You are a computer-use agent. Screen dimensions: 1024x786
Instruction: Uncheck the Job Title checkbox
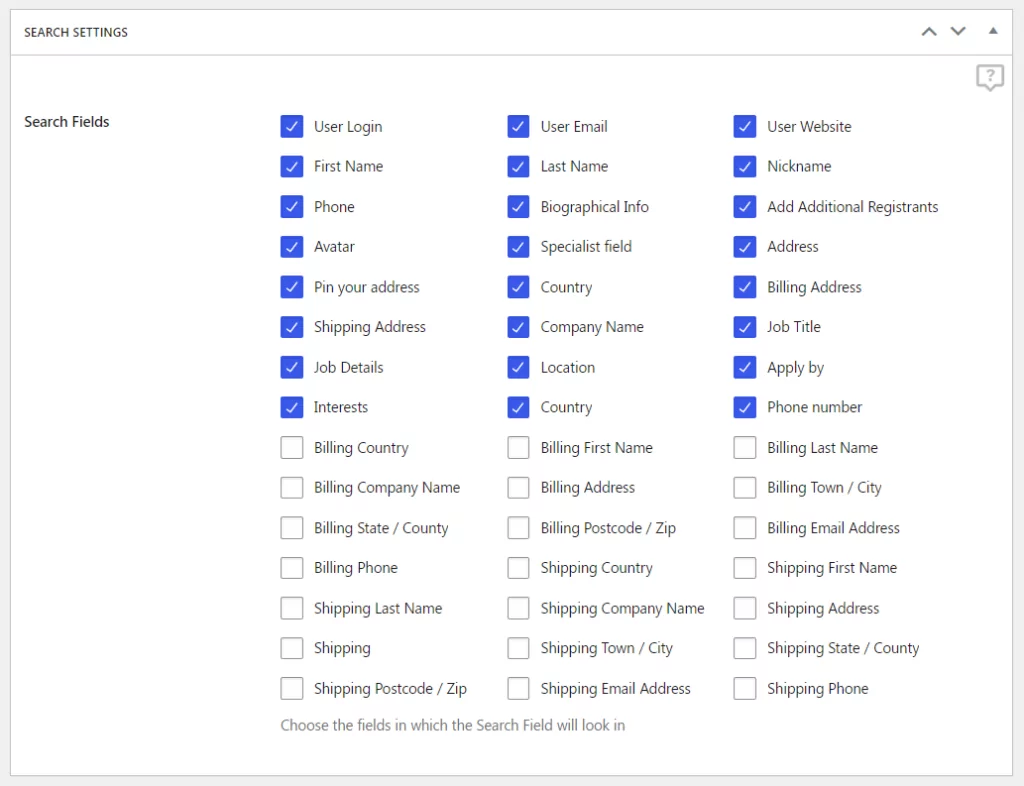[745, 327]
